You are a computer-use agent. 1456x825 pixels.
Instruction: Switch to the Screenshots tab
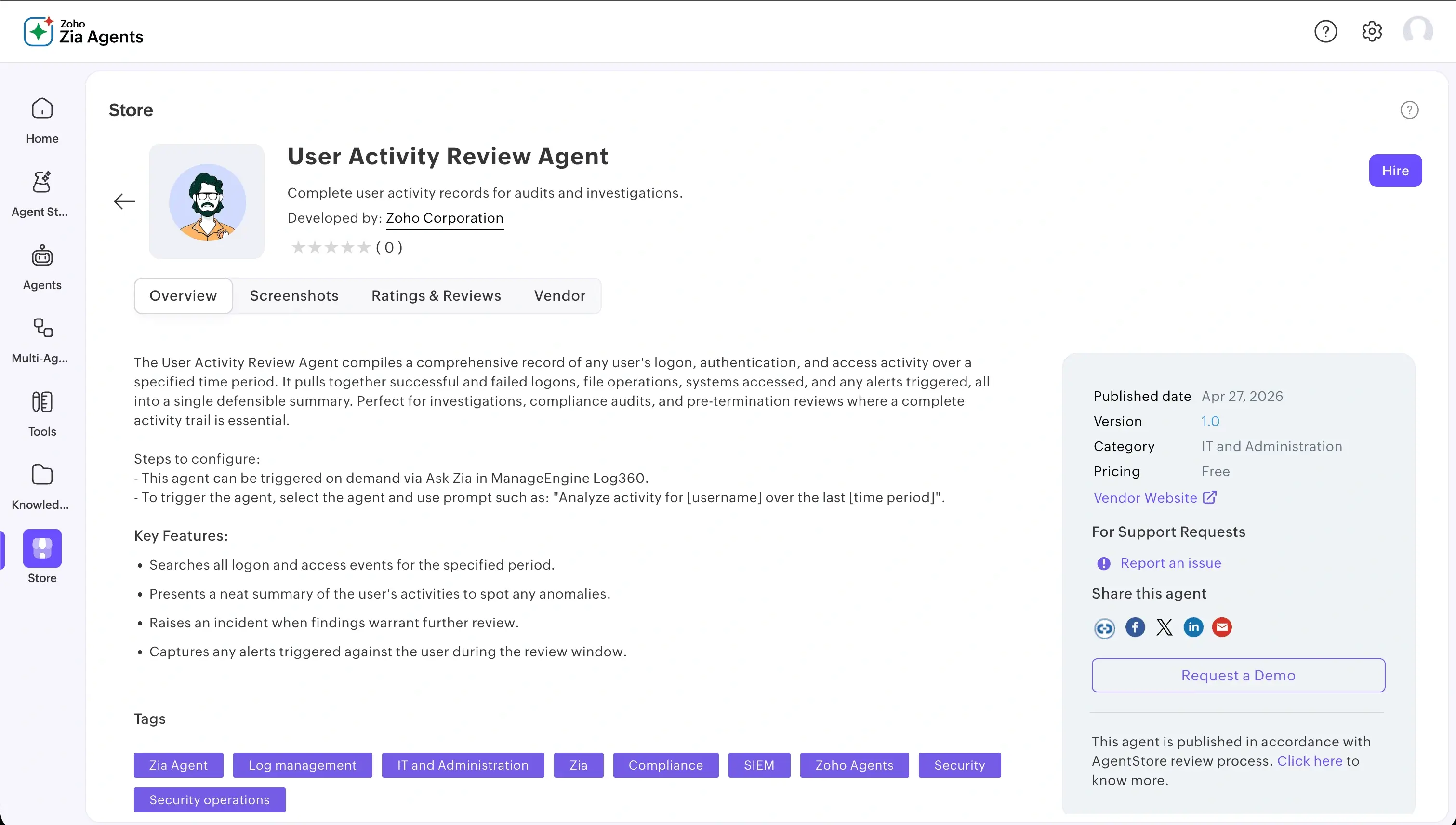(294, 295)
